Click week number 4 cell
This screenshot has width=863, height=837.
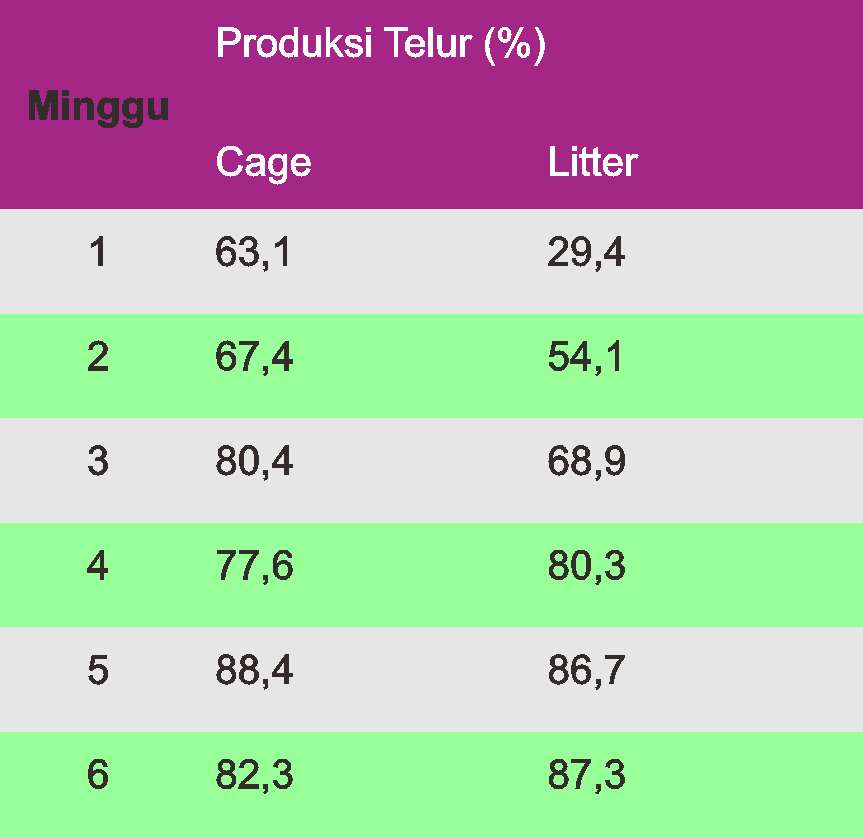(98, 567)
